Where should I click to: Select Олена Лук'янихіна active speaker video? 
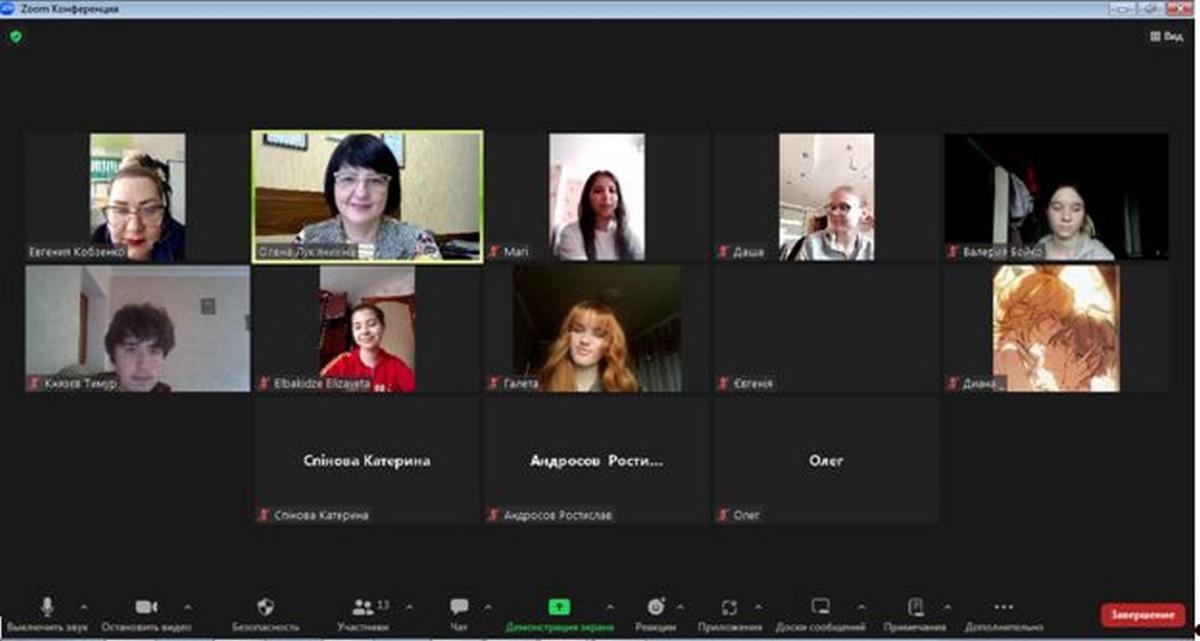367,197
